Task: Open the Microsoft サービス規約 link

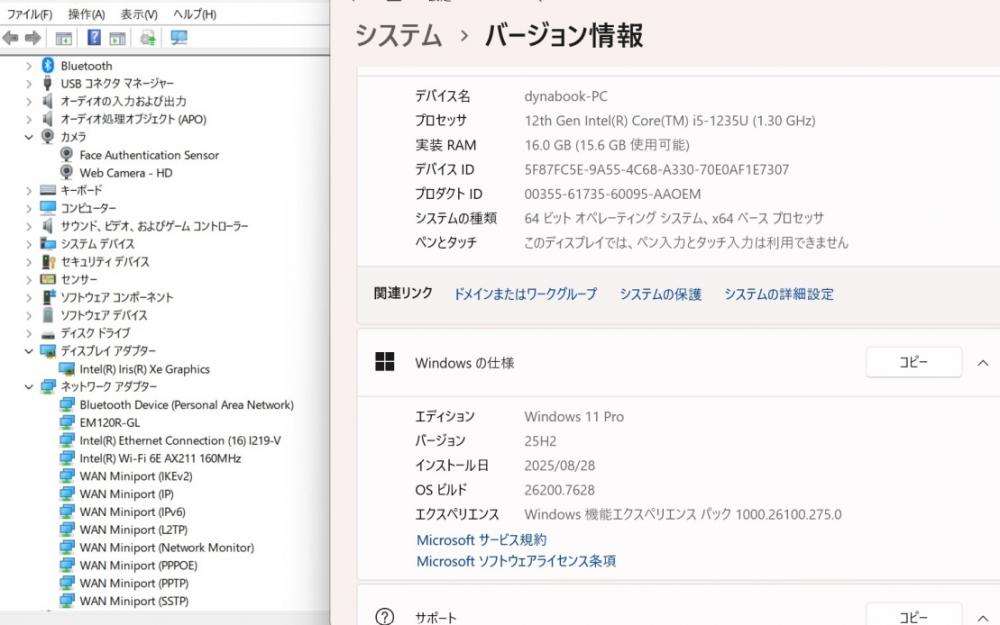Action: click(481, 540)
